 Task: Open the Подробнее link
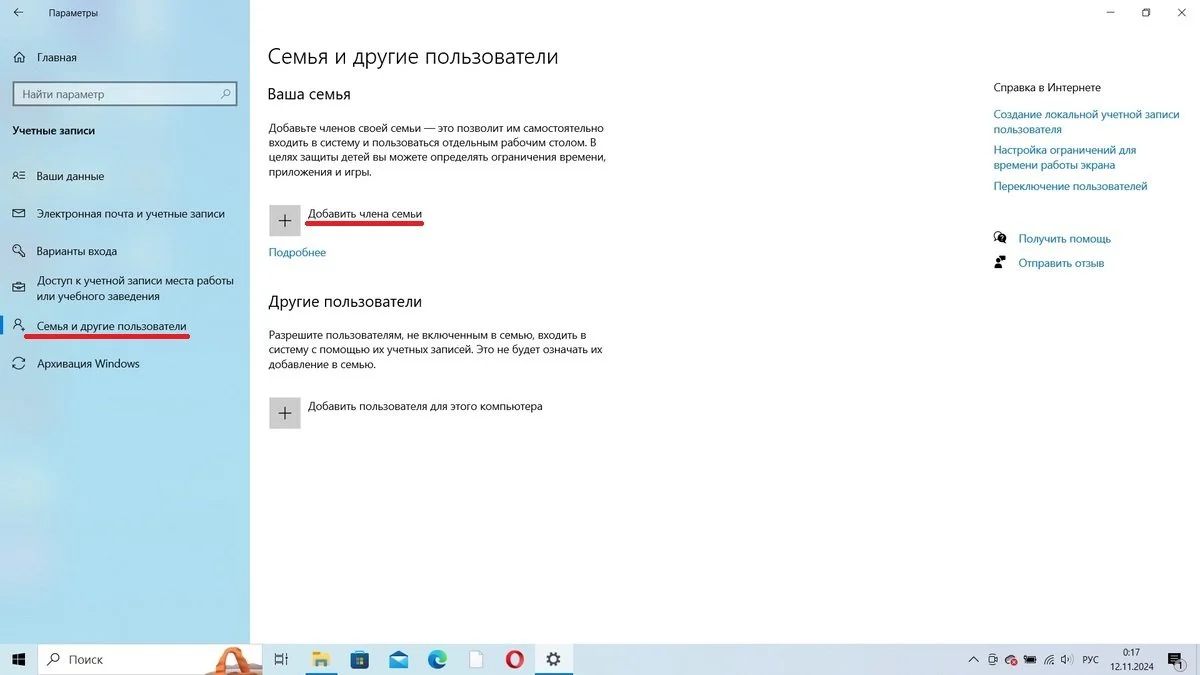coord(297,252)
